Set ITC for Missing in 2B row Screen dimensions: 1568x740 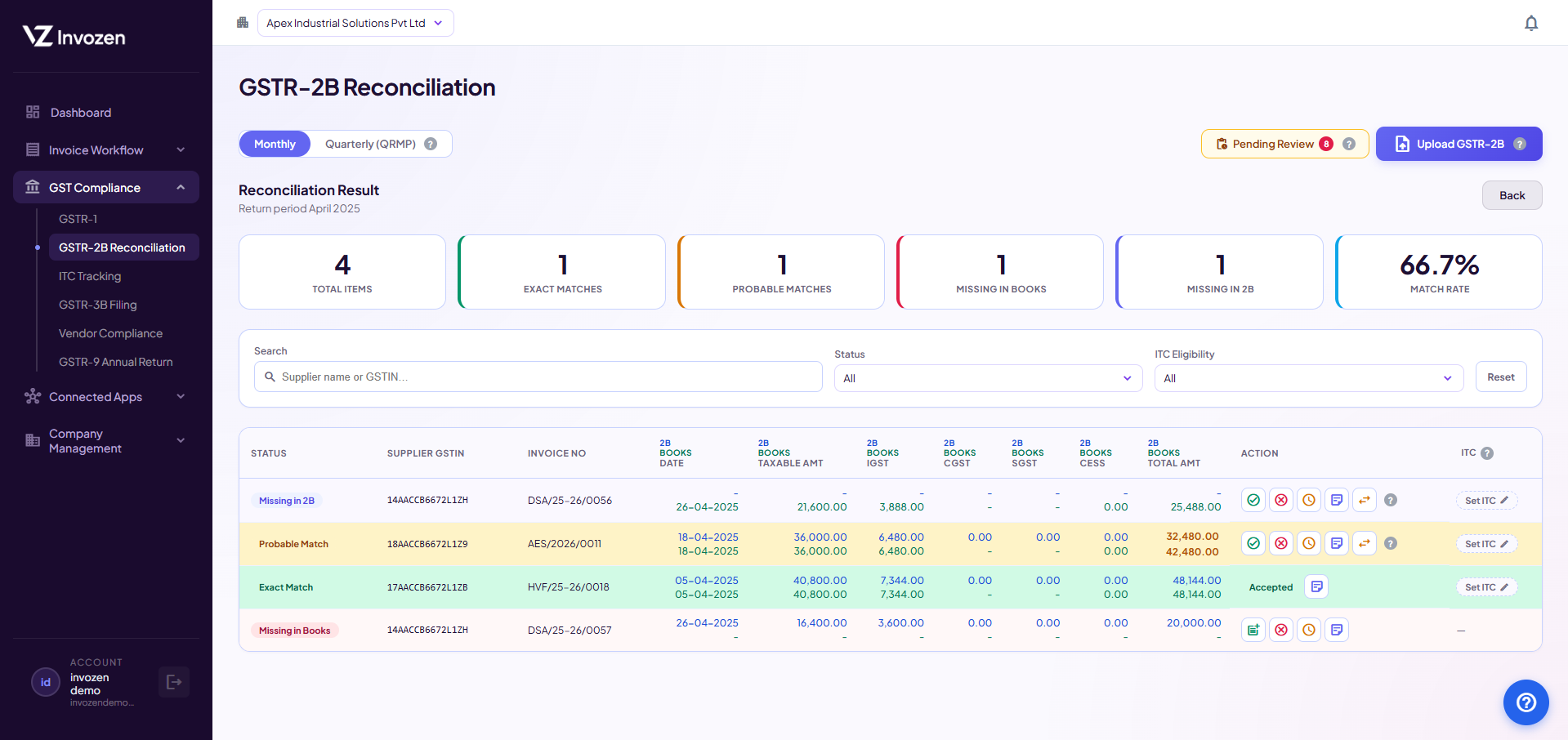point(1486,500)
